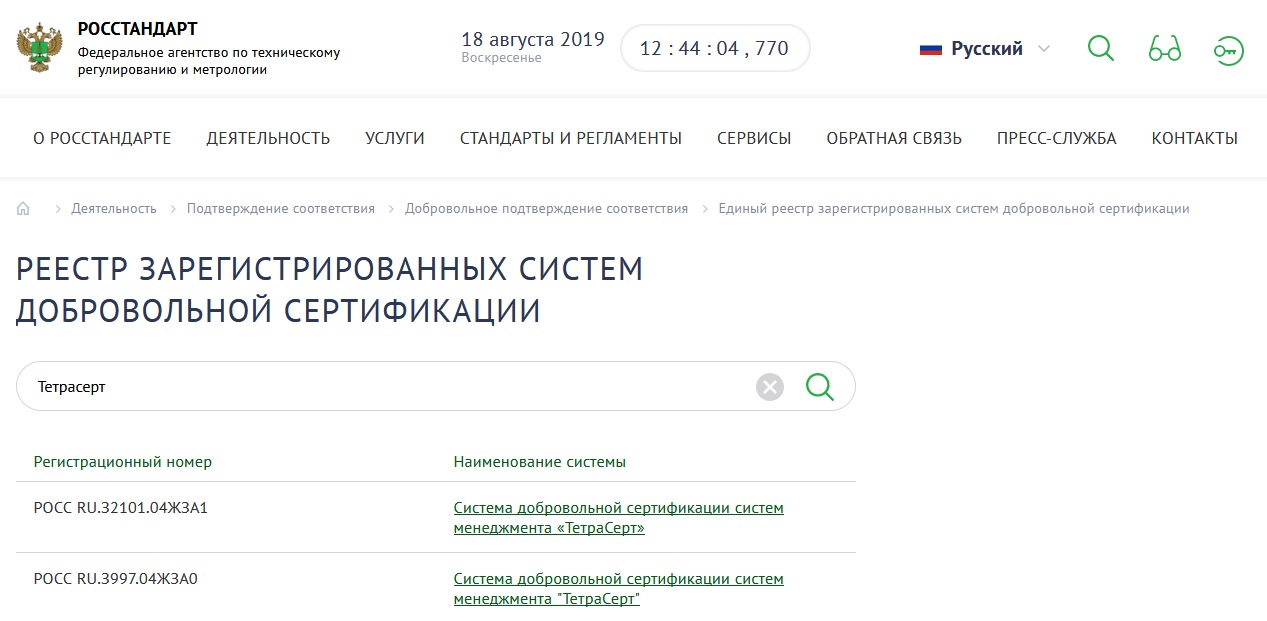Image resolution: width=1267 pixels, height=621 pixels.
Task: Click registration number РОСС RU.3997.04ЖЗА0
Action: [116, 579]
